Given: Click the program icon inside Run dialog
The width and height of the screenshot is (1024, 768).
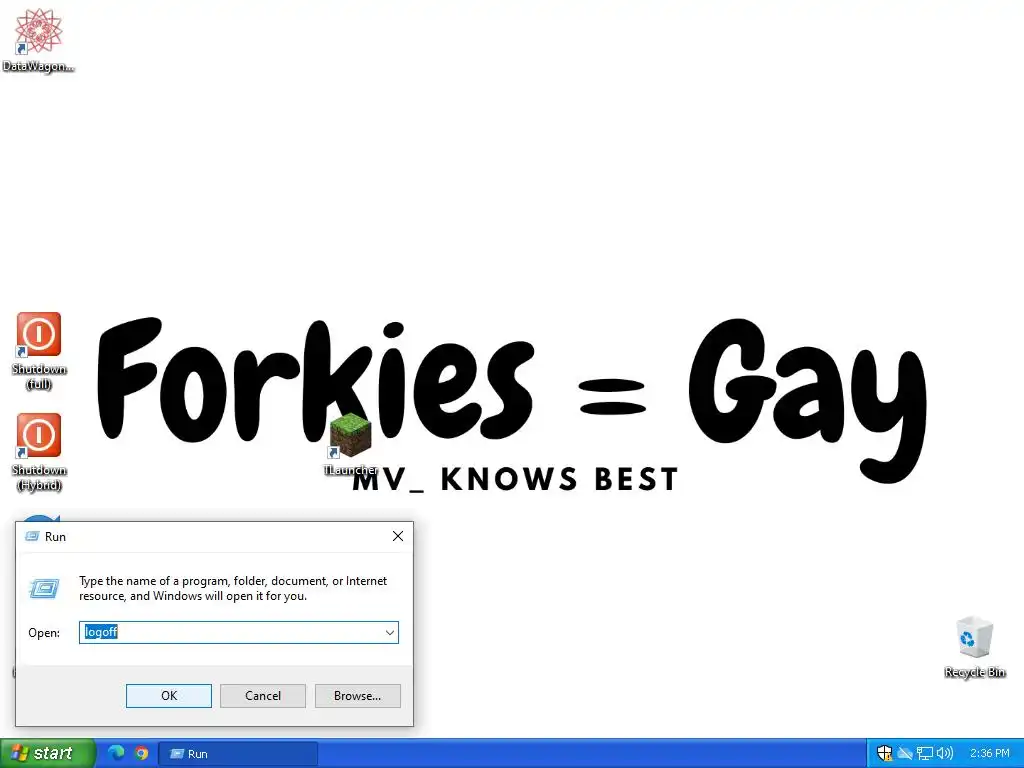Looking at the screenshot, I should coord(44,588).
